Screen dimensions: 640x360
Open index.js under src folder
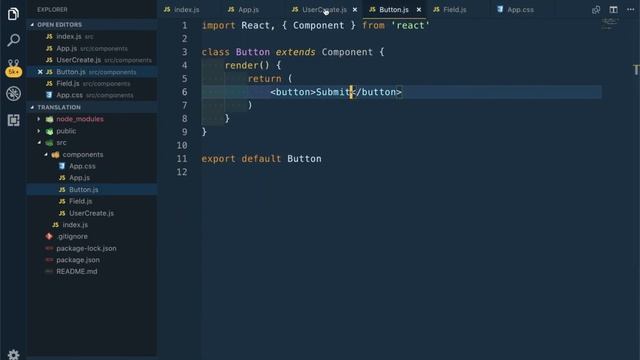[x=92, y=225]
